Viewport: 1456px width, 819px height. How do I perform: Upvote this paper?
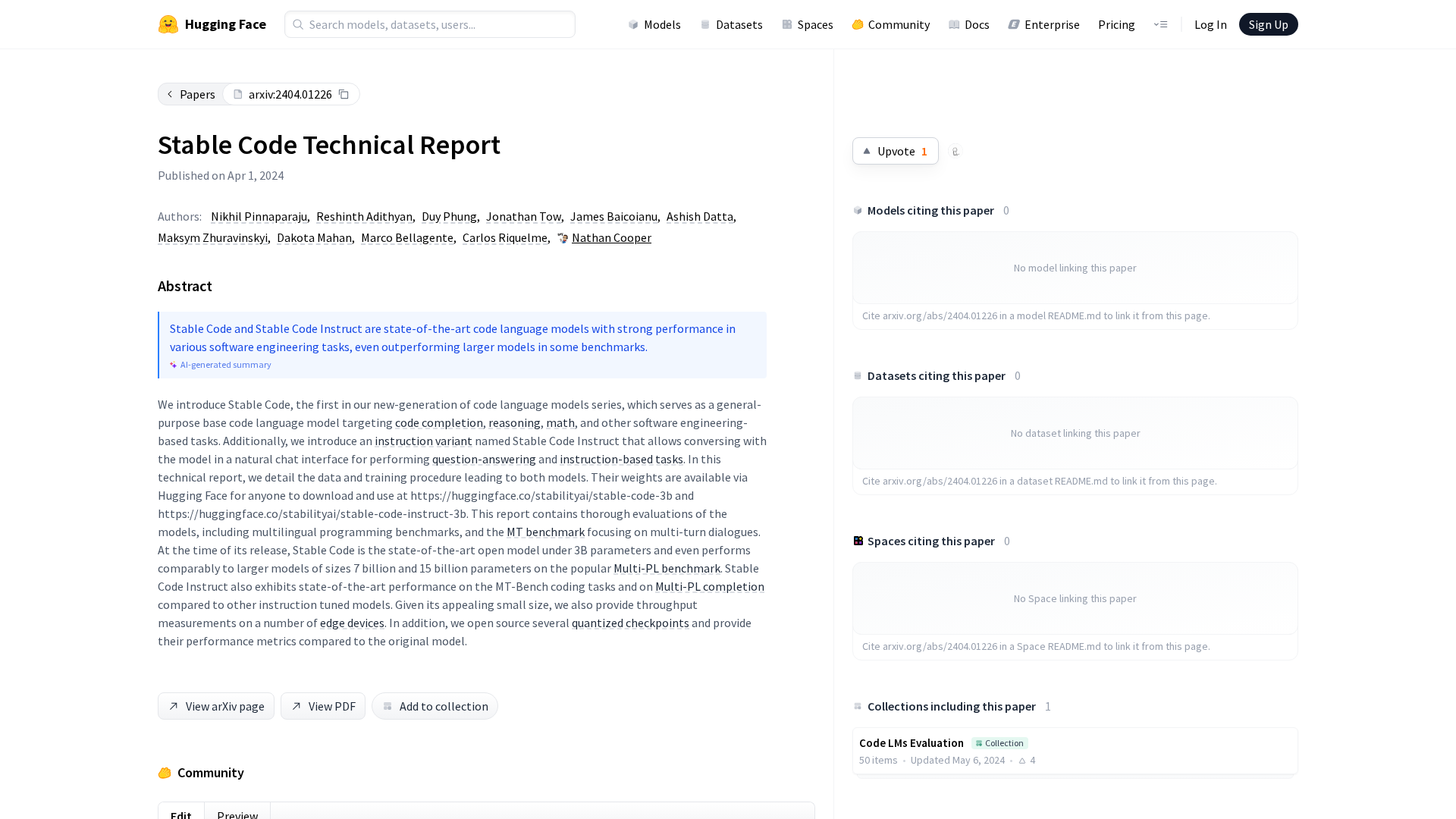pos(895,151)
